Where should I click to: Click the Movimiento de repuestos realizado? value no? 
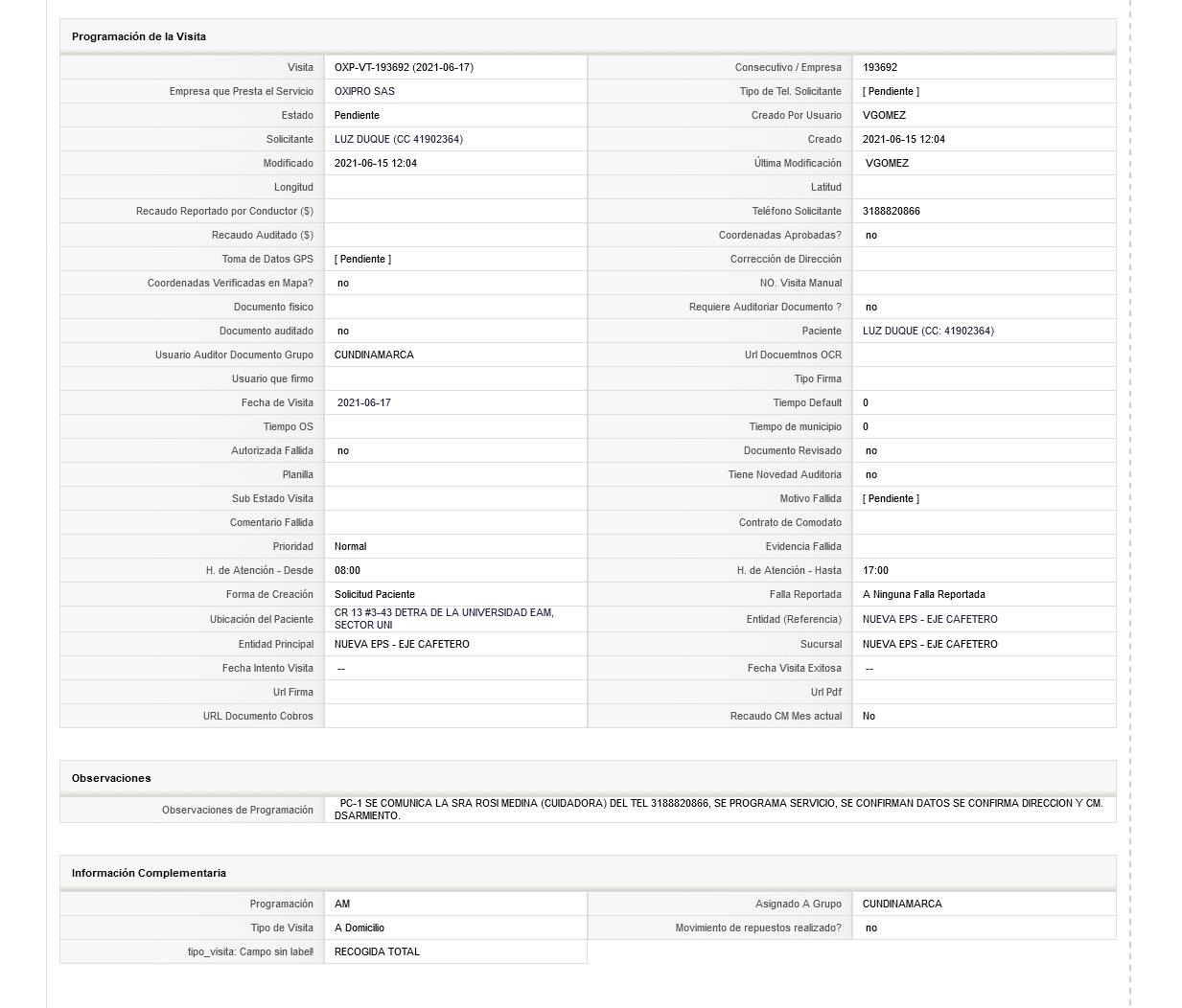871,928
